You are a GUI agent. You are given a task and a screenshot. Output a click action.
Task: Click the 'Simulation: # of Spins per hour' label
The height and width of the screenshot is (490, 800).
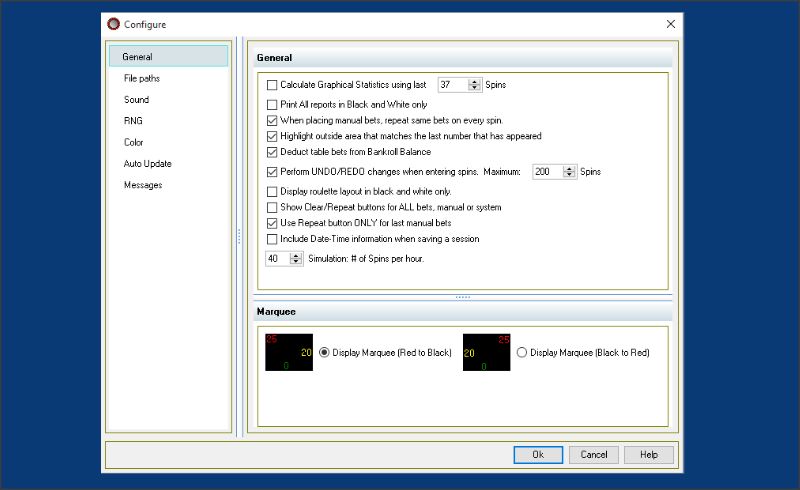[x=366, y=259]
